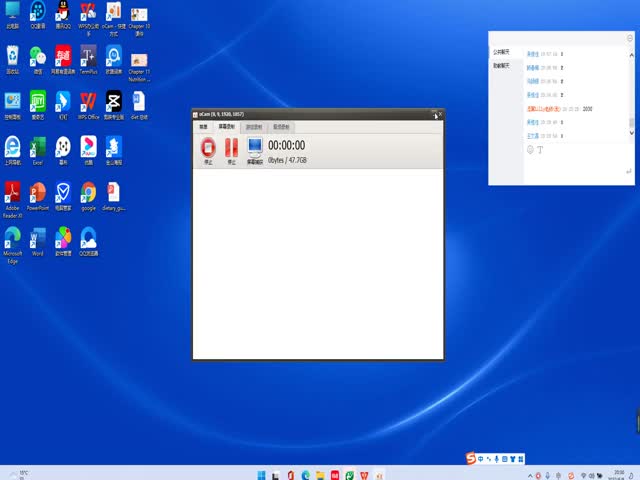This screenshot has height=480, width=640.
Task: Open the PowerPoint desktop shortcut
Action: 38,193
